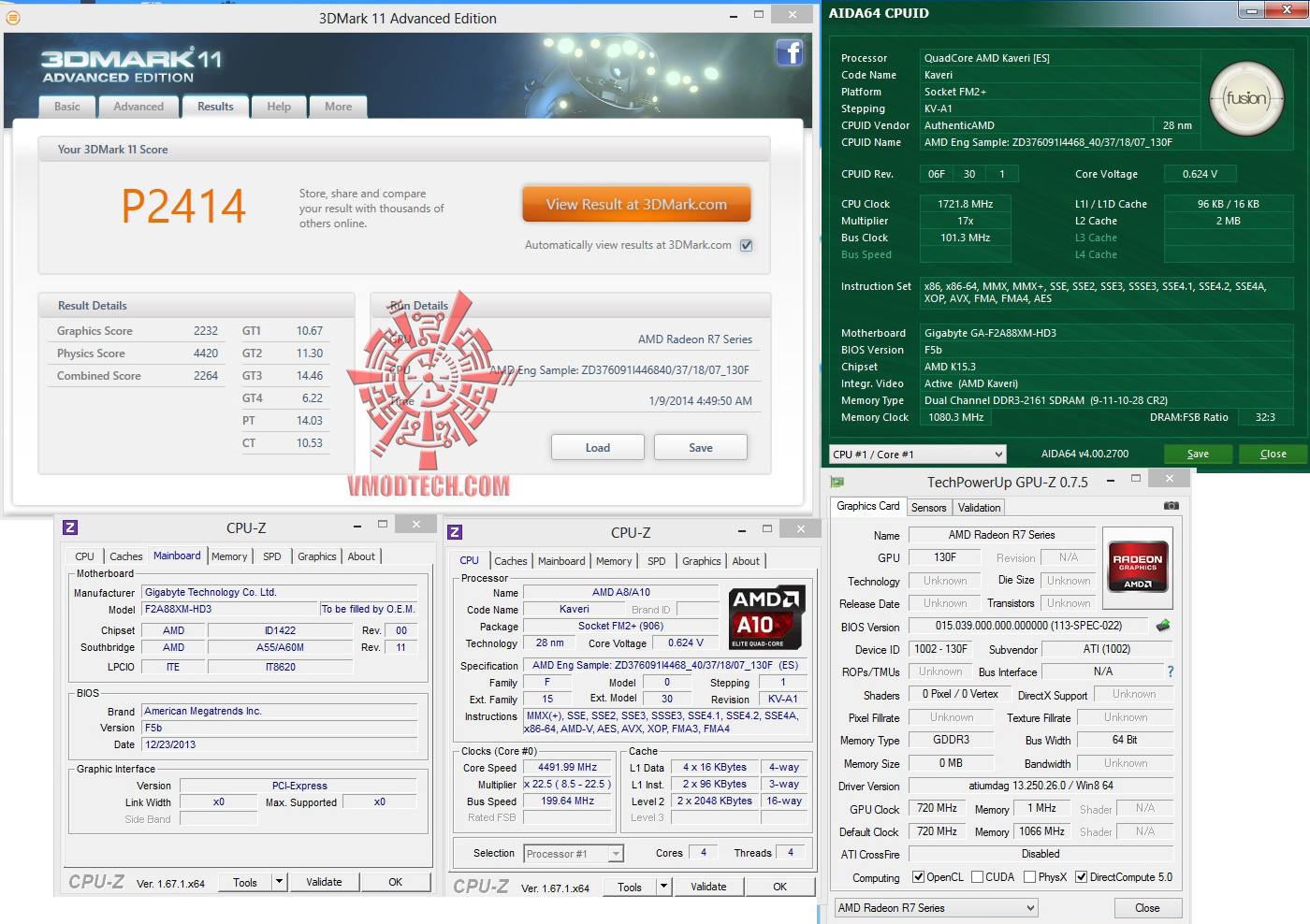The image size is (1310, 924).
Task: Toggle the OpenCL checkbox in GPU-Z
Action: pyautogui.click(x=920, y=877)
